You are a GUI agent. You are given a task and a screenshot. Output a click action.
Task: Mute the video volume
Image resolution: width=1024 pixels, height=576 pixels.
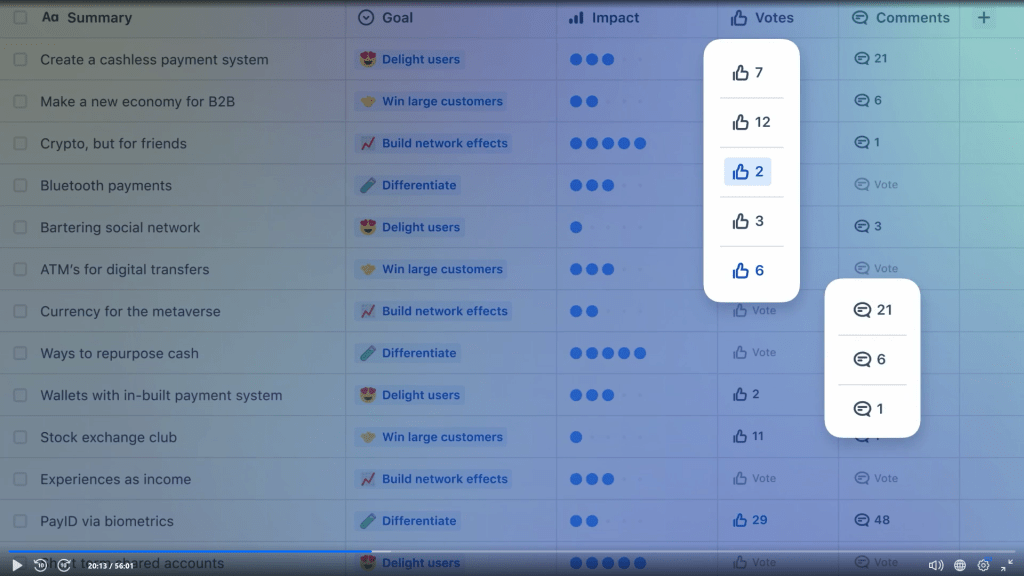(x=935, y=565)
